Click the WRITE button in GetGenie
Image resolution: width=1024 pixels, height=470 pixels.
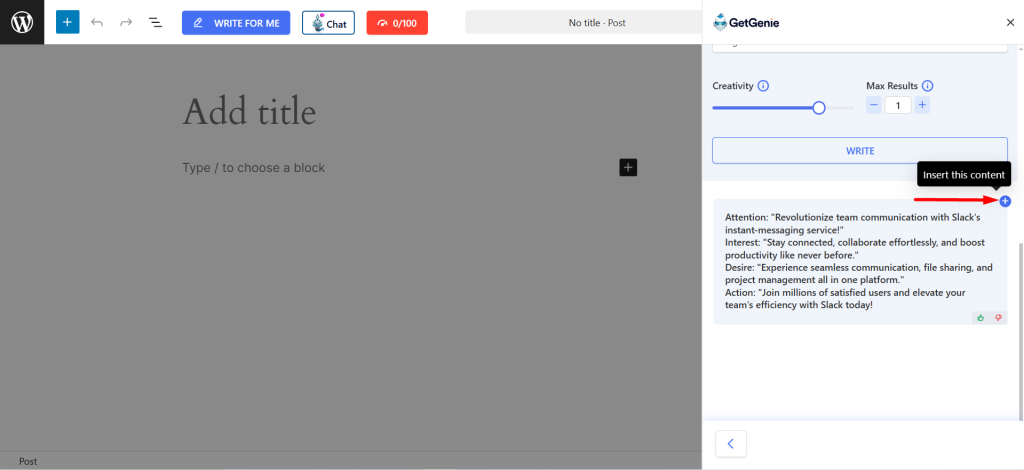tap(860, 150)
